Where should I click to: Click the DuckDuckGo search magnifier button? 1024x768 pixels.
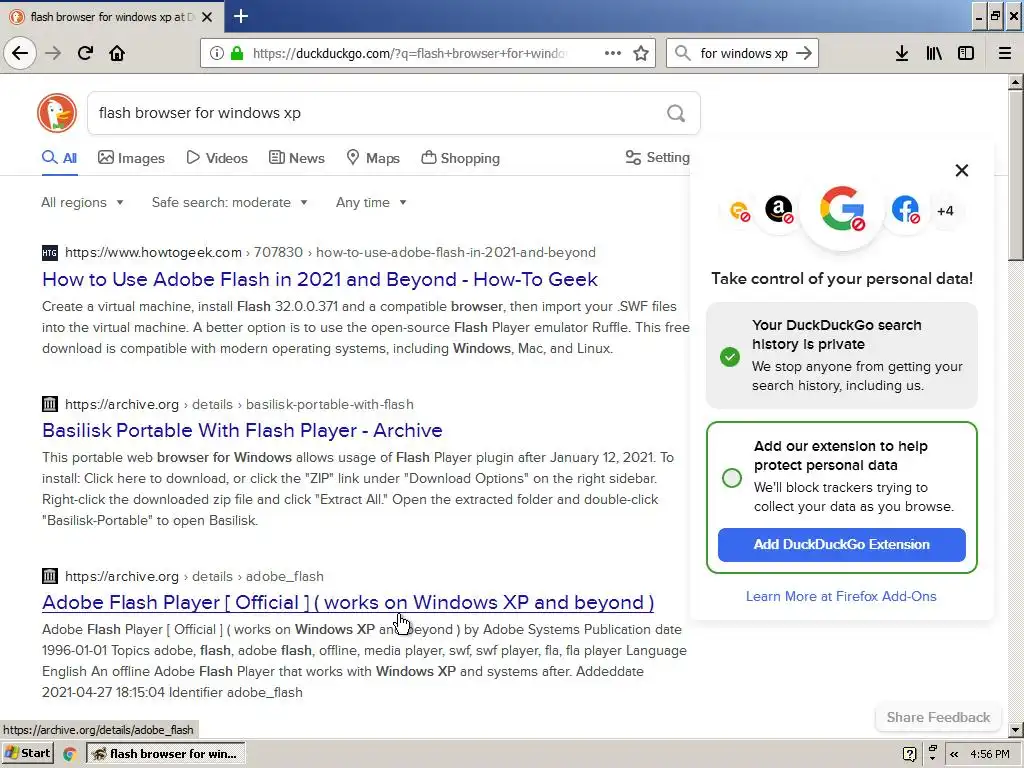[676, 113]
